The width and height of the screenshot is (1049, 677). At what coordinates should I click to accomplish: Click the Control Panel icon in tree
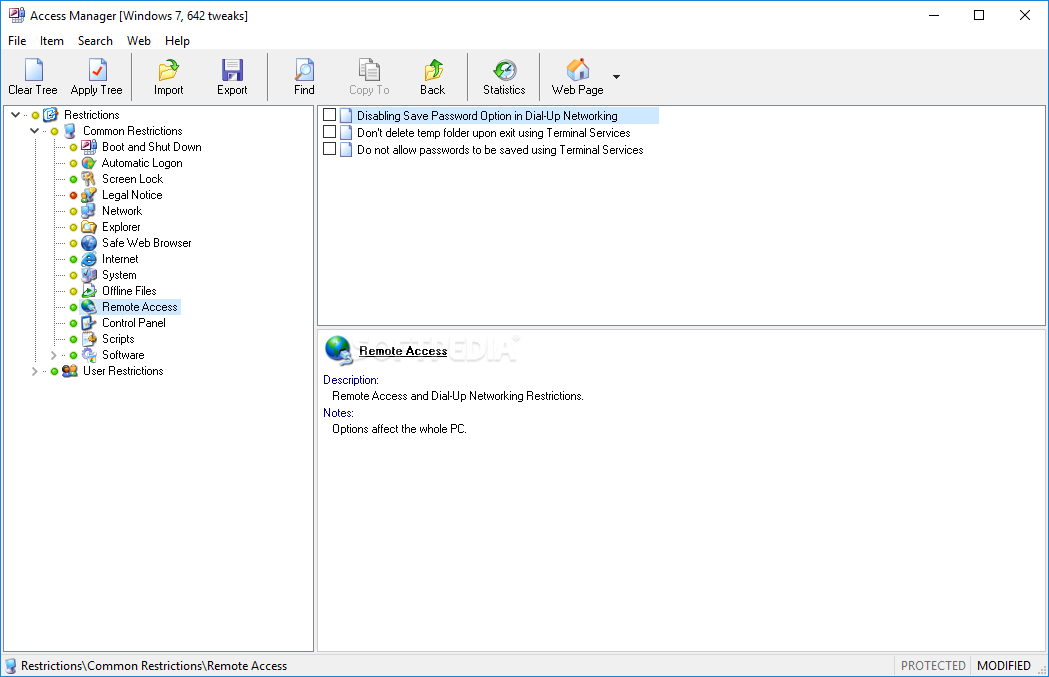[x=89, y=323]
